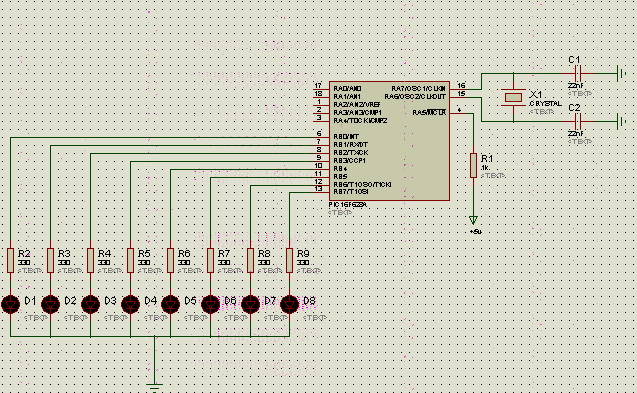Viewport: 637px width, 393px height.
Task: Select the D2 LED symbol
Action: (50, 304)
